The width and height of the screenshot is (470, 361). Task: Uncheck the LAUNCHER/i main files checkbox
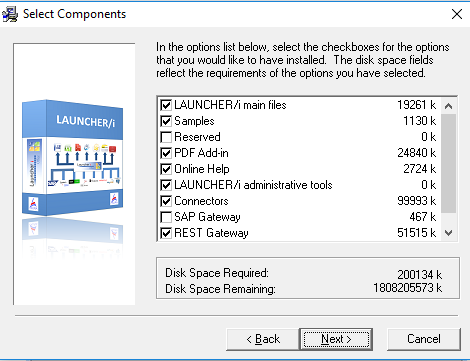[x=166, y=105]
